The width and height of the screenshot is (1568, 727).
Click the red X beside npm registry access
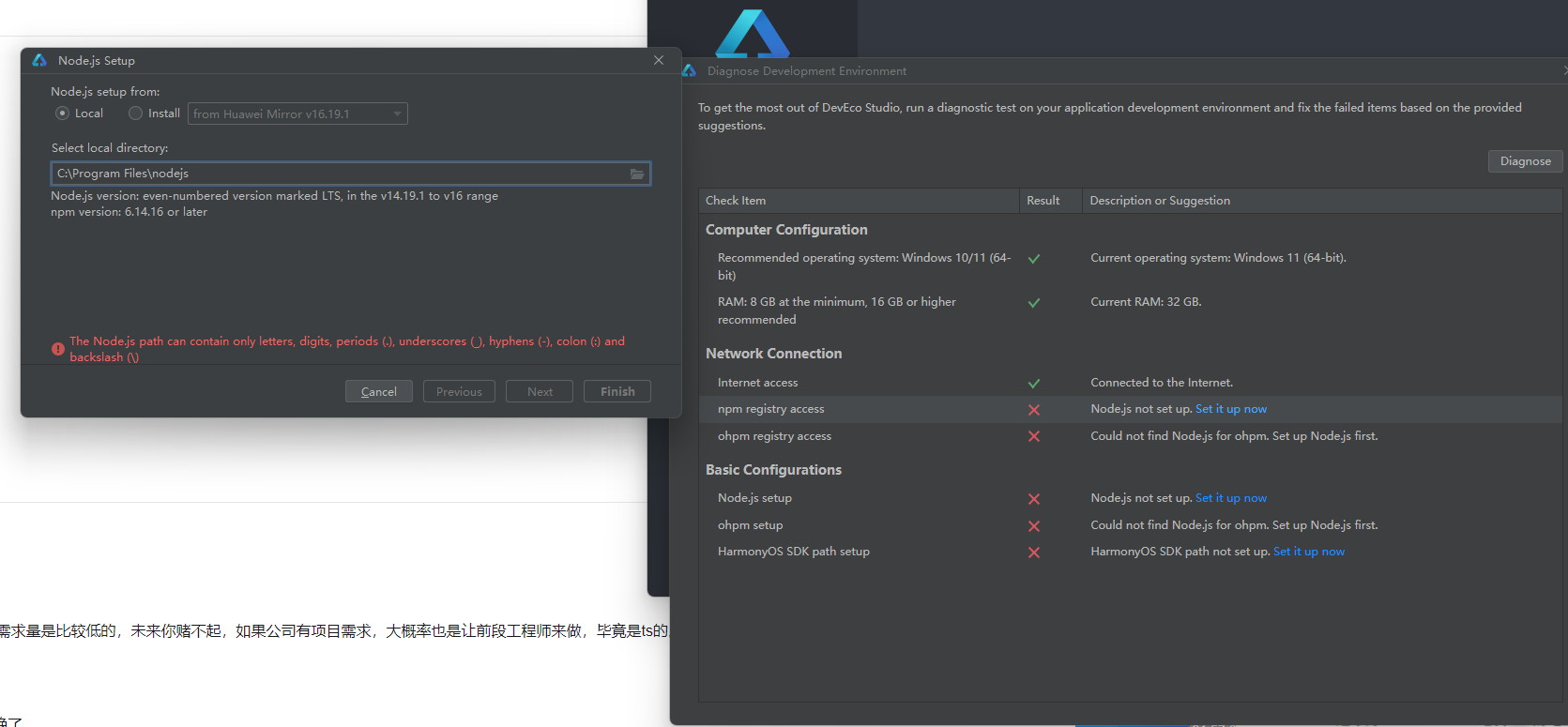[x=1033, y=410]
